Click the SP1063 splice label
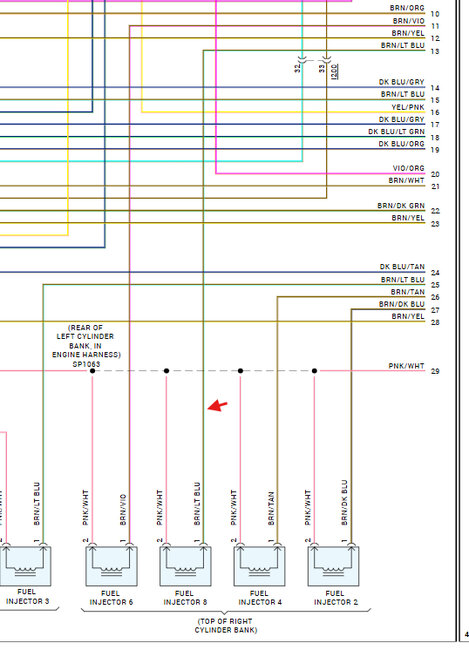Viewport: 469px width, 650px height. point(86,364)
